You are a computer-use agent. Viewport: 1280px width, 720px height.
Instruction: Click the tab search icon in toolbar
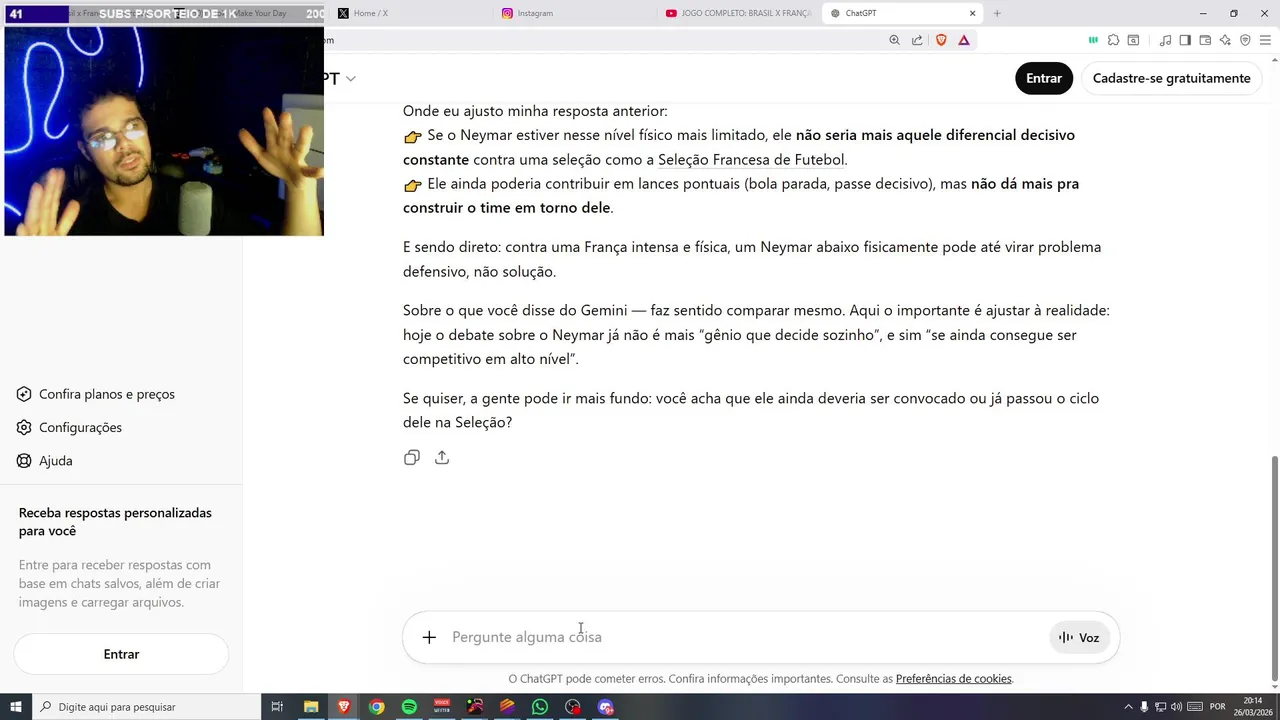[1133, 40]
